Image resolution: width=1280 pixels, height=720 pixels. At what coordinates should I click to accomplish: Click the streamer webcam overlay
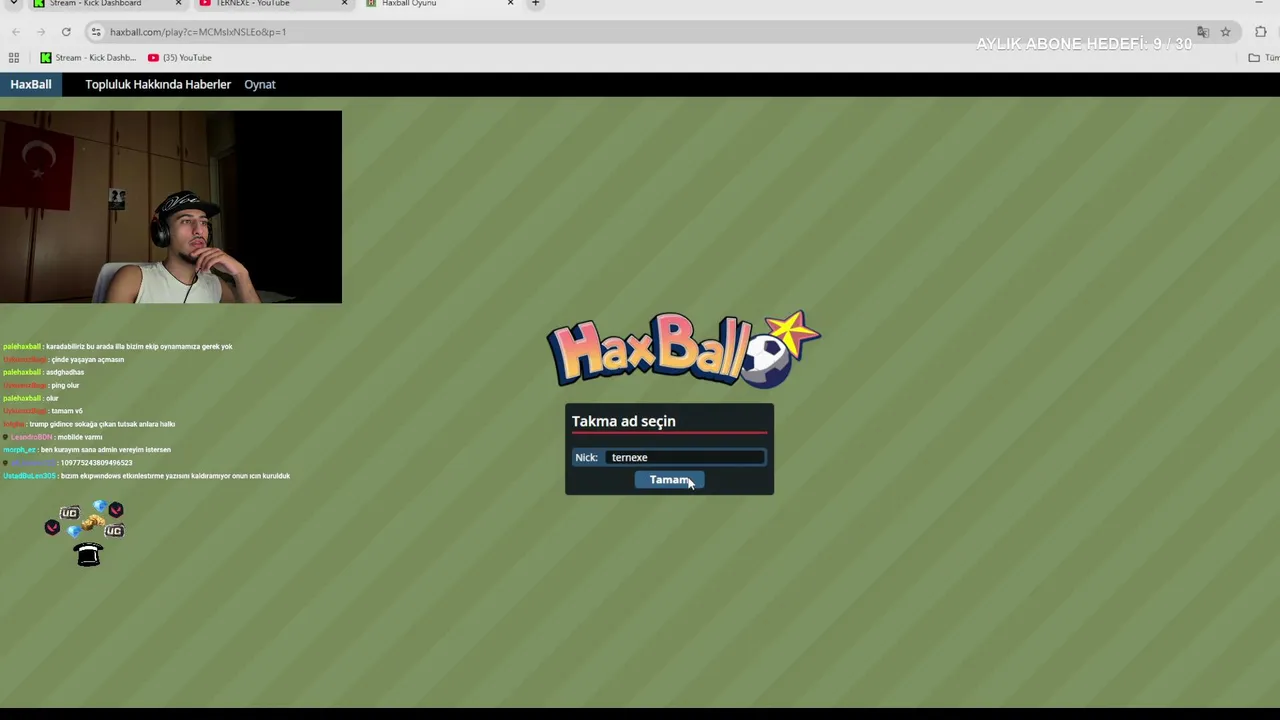[171, 207]
